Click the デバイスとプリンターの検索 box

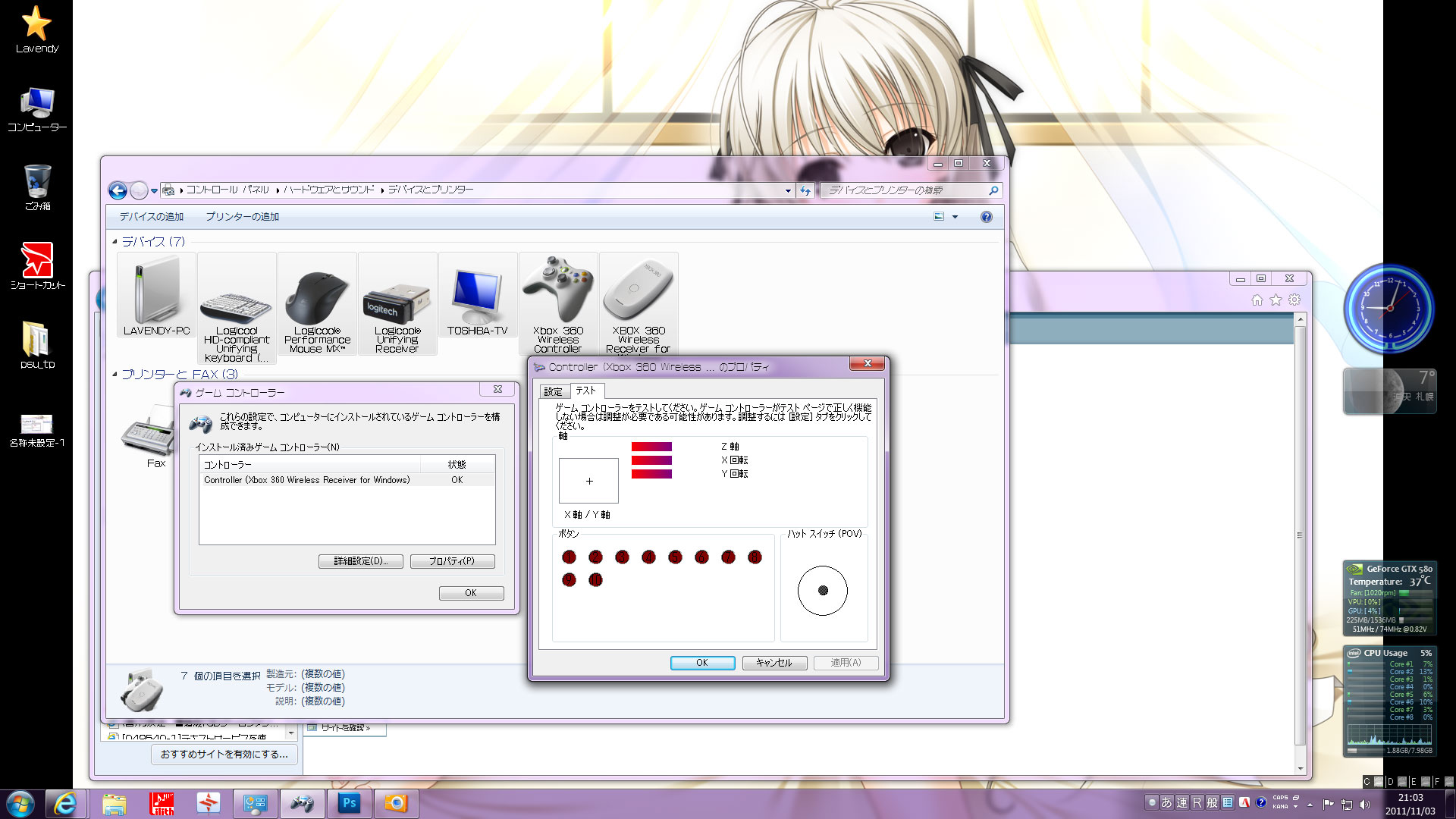tap(910, 190)
